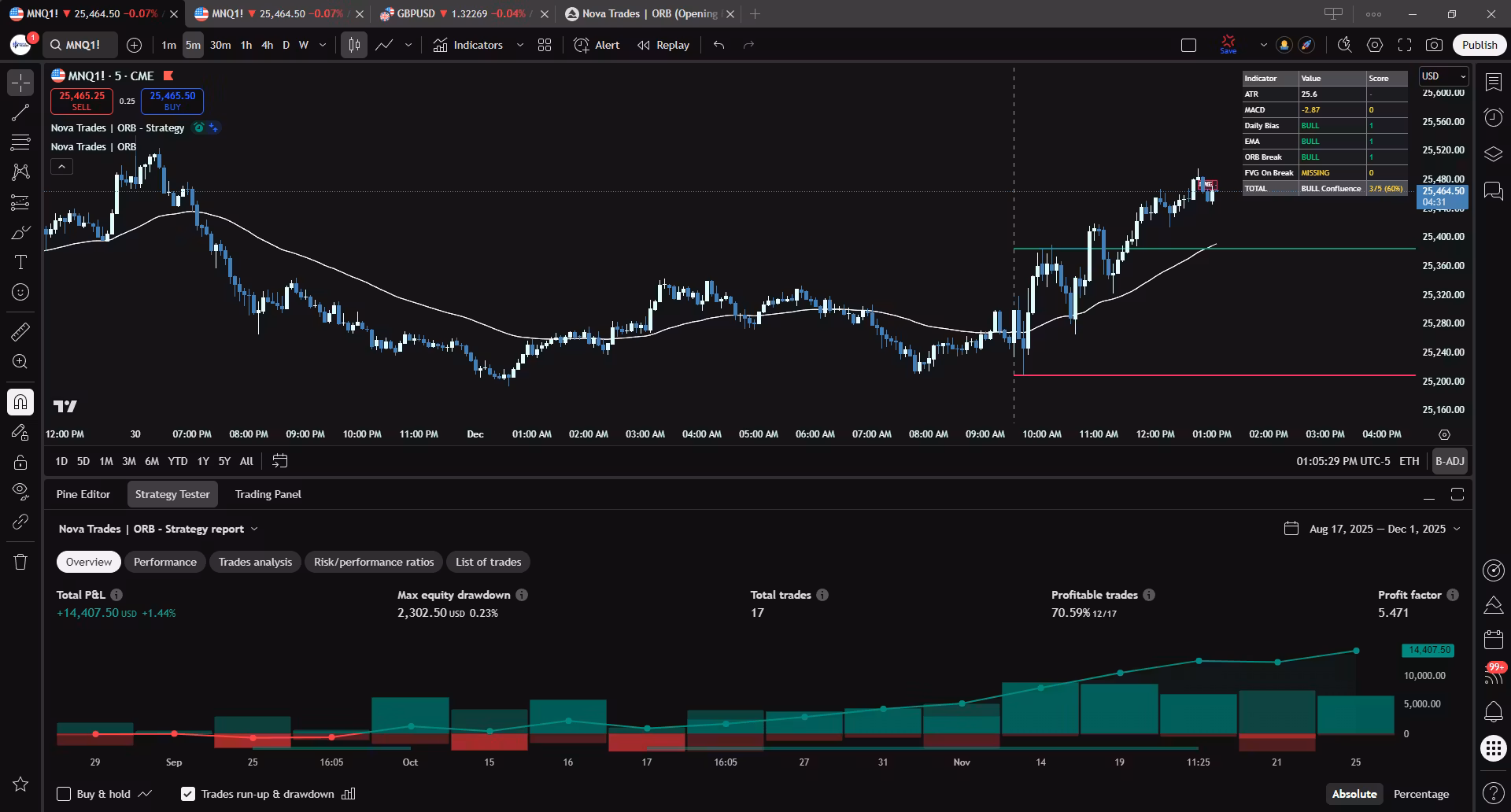
Task: Click the MNQ1! symbol search field
Action: (x=81, y=45)
